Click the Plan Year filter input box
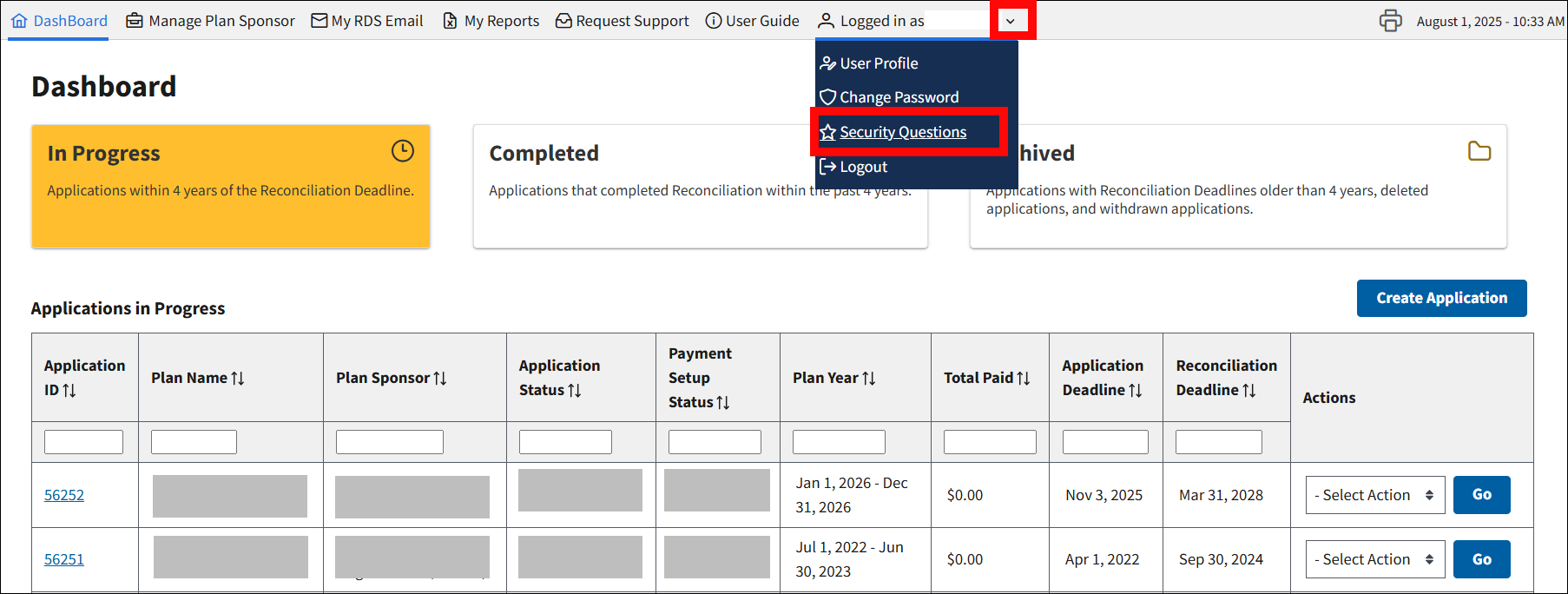Image resolution: width=1568 pixels, height=594 pixels. (x=838, y=442)
